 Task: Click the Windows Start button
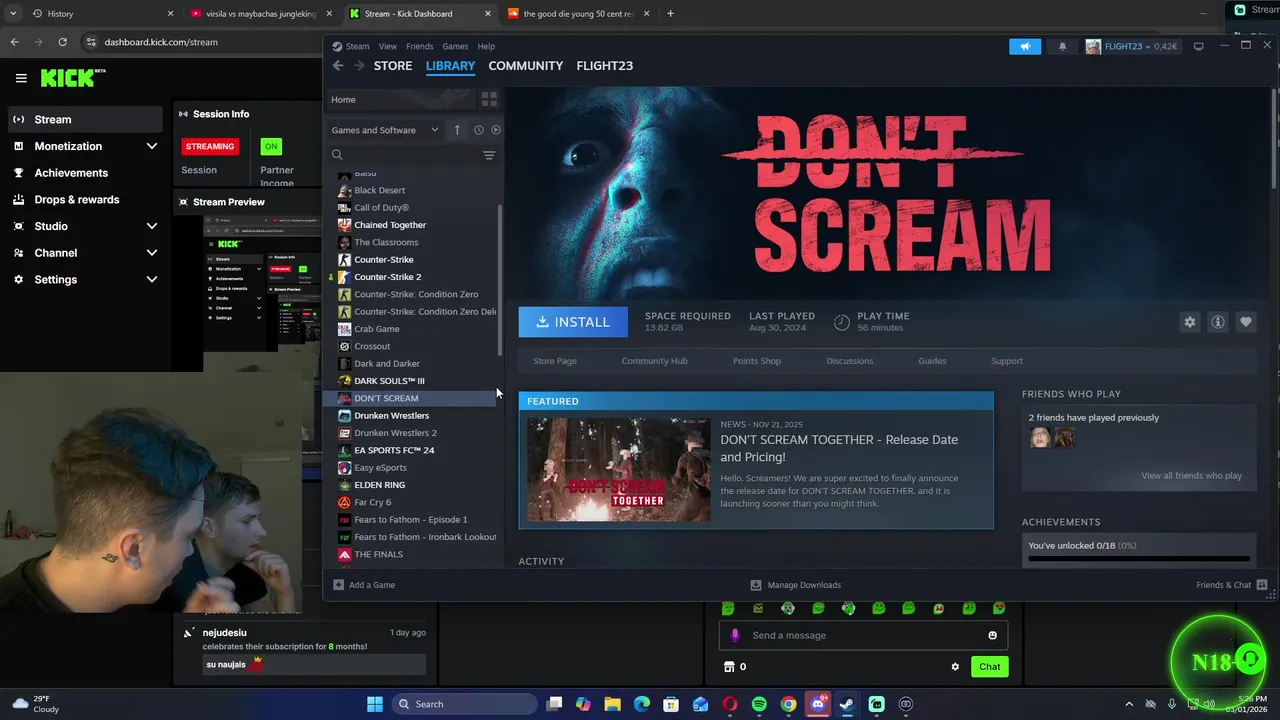pos(375,704)
